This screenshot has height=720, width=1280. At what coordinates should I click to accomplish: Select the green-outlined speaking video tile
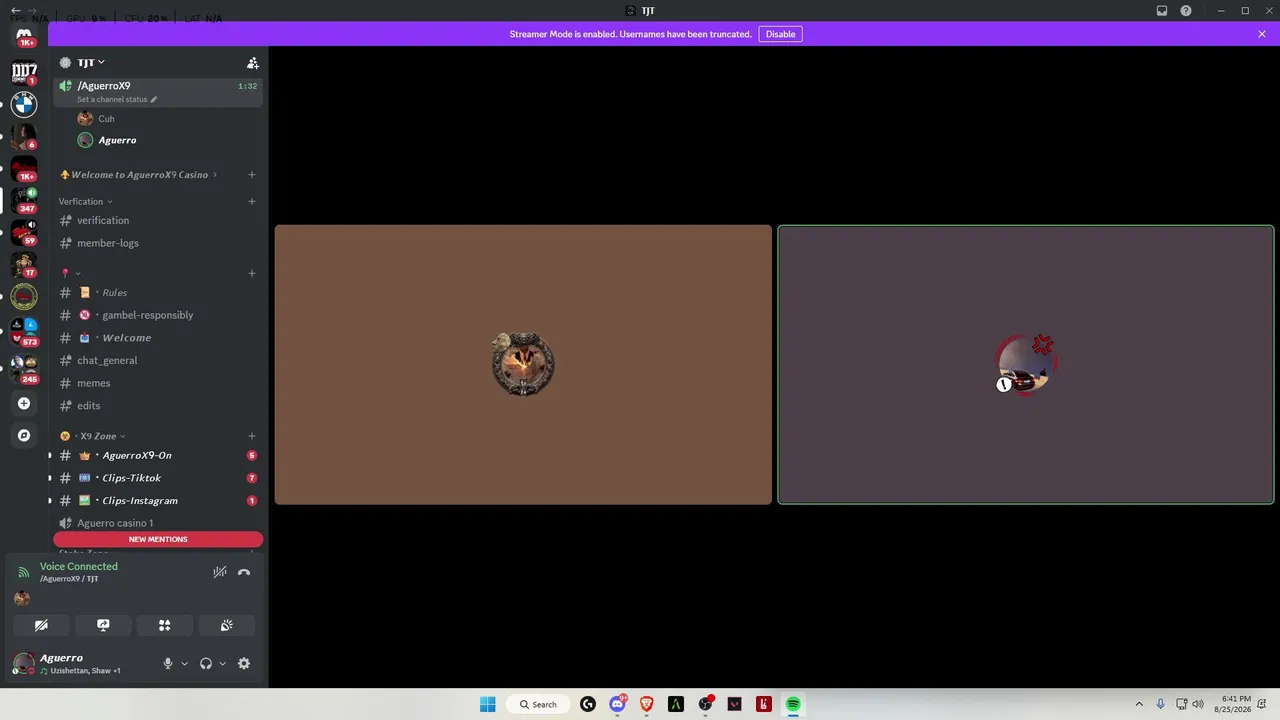pos(1026,364)
